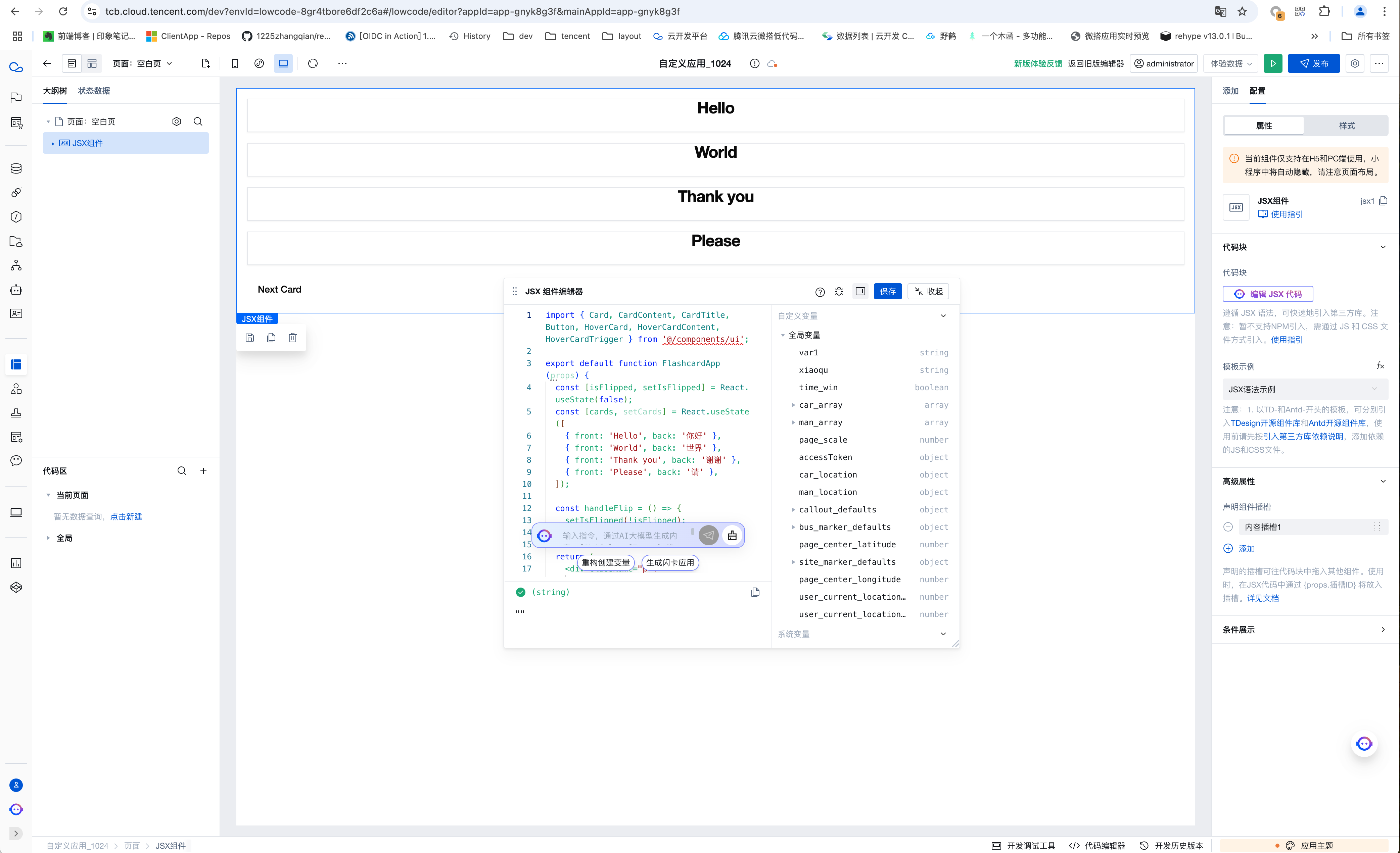Click the copy icon under JSX组件 label
The height and width of the screenshot is (853, 1400).
(271, 338)
